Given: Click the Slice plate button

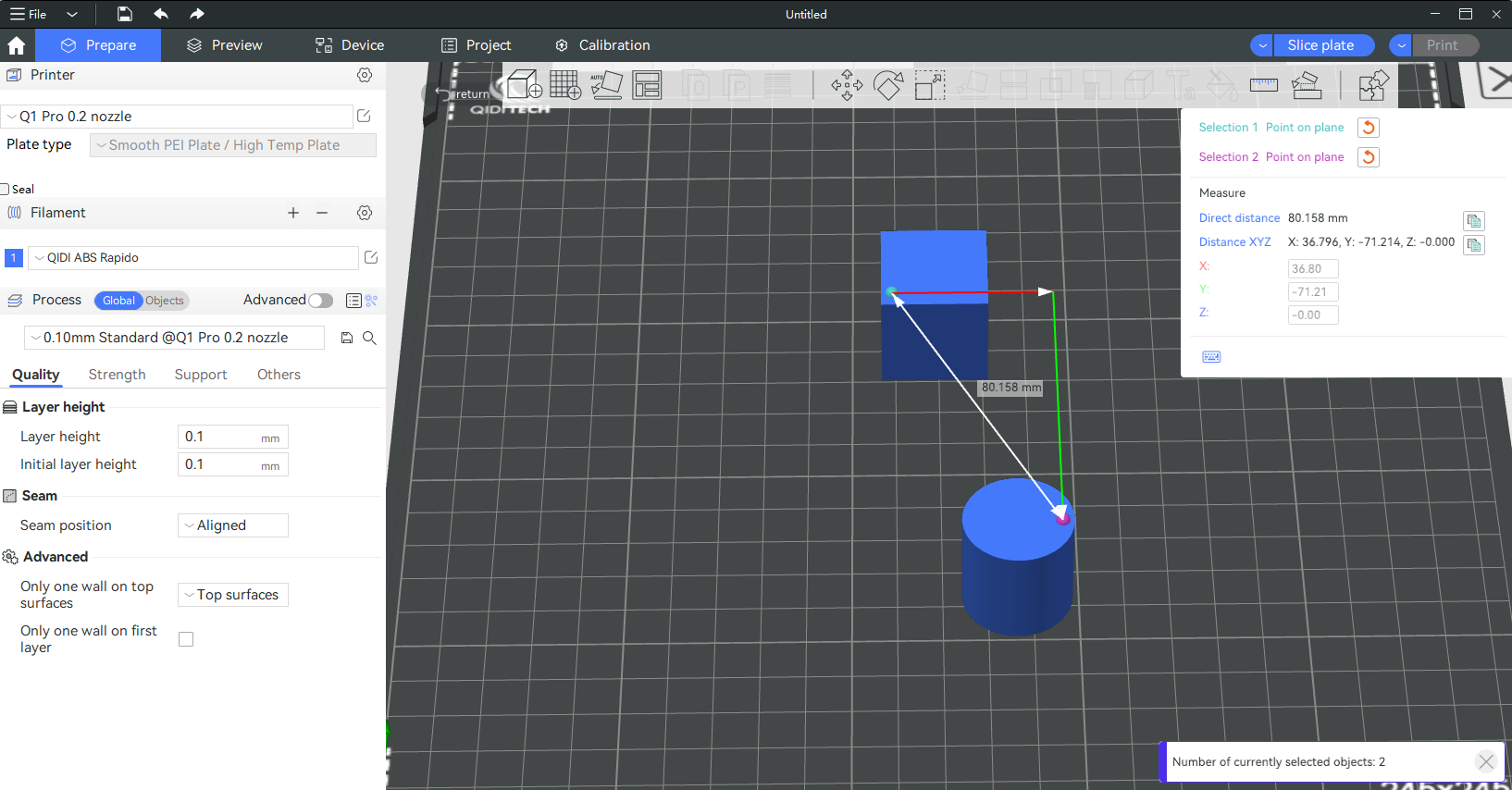Looking at the screenshot, I should pyautogui.click(x=1320, y=45).
